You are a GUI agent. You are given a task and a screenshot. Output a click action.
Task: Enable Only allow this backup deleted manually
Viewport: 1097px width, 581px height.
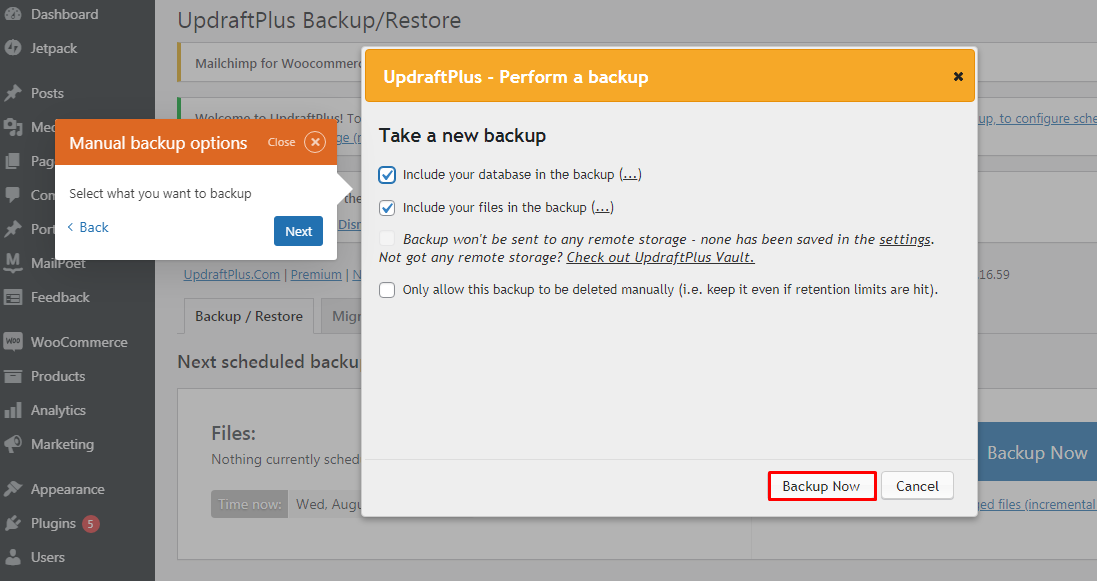click(x=387, y=290)
